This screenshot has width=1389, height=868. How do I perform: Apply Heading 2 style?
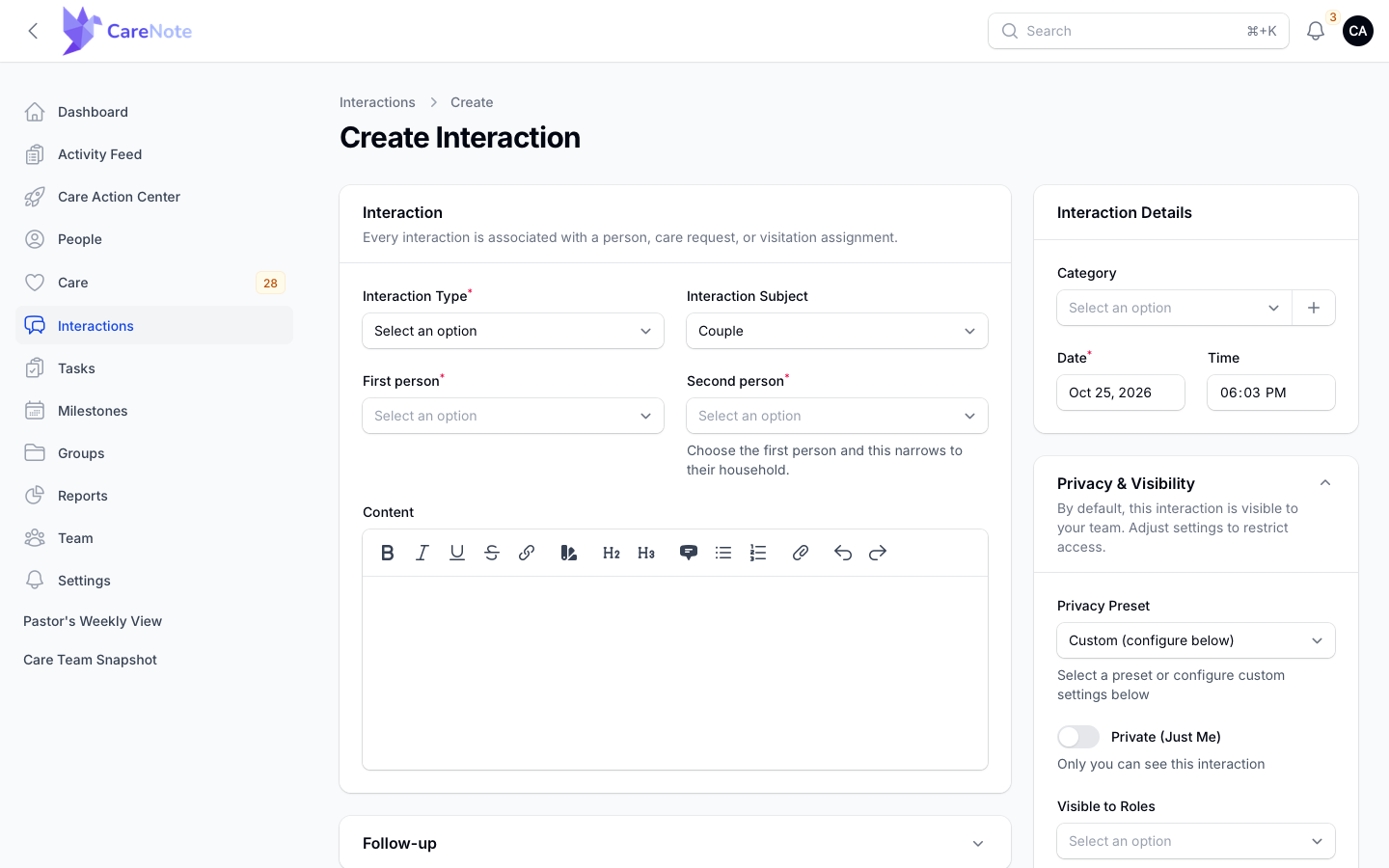coord(612,553)
